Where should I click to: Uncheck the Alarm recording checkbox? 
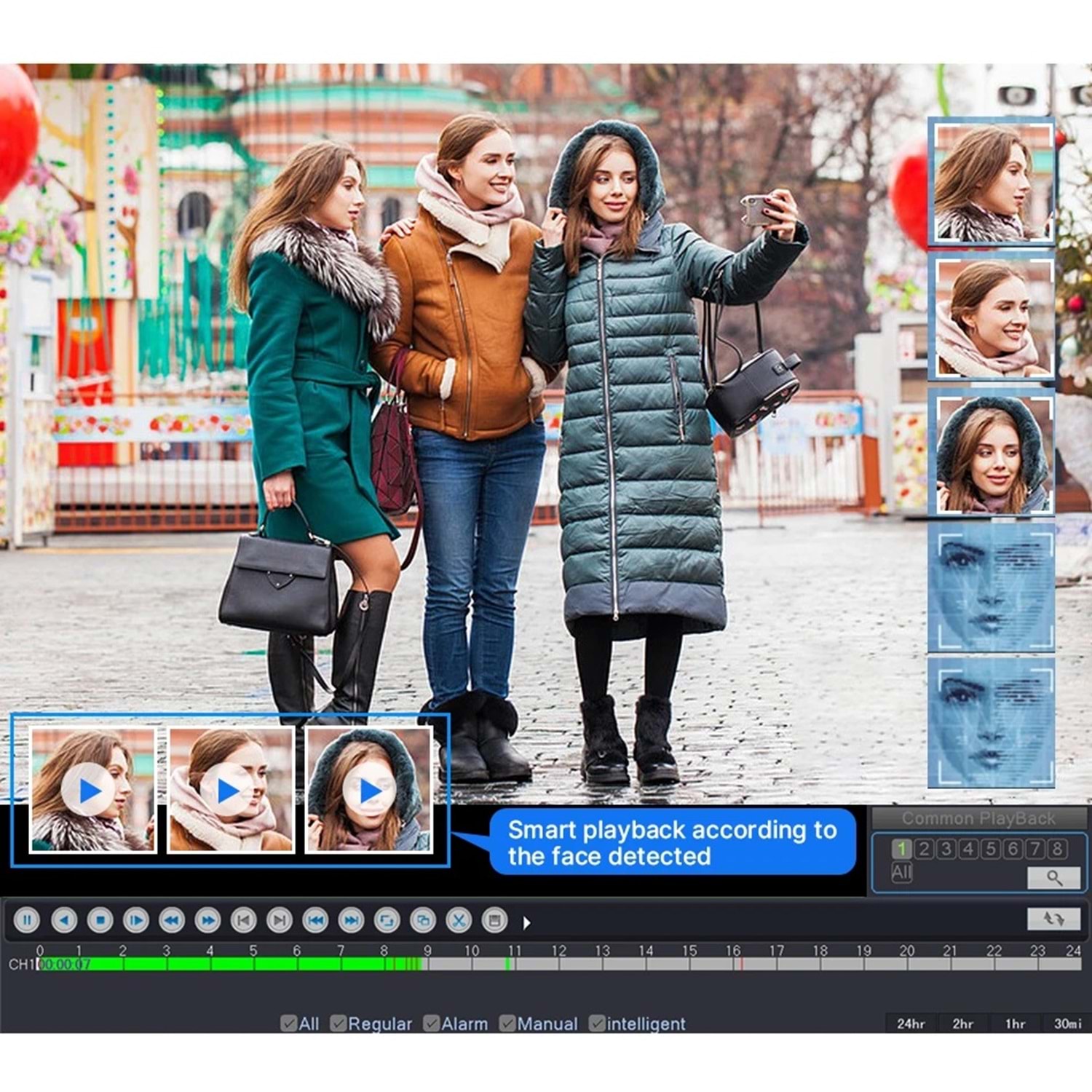(432, 1024)
